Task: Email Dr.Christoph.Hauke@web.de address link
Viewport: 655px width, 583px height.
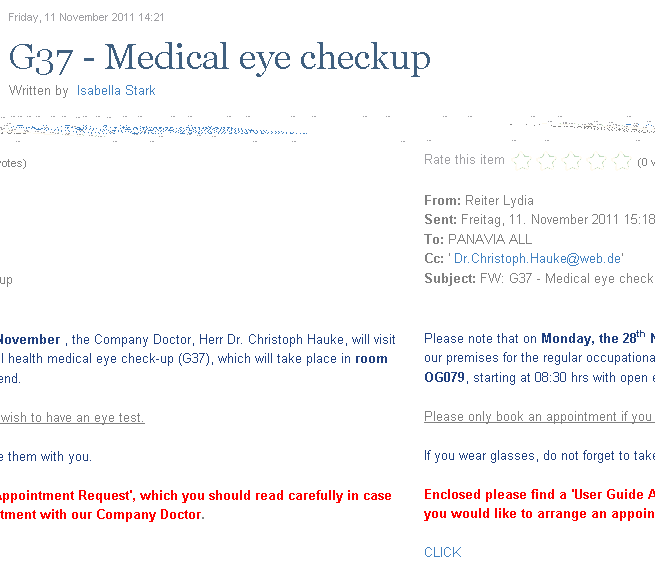Action: point(538,259)
